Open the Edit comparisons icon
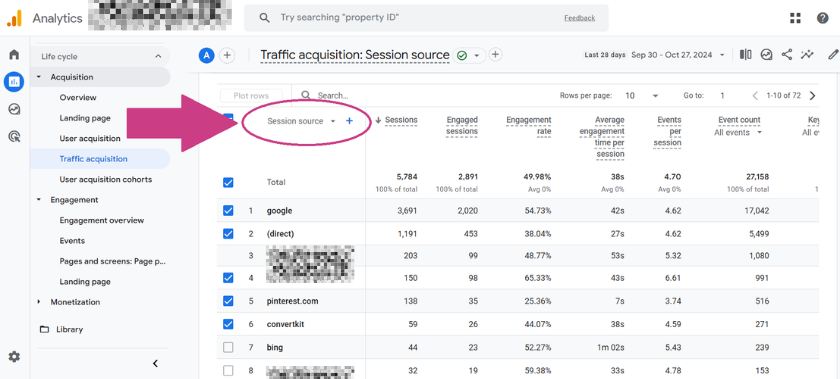 [x=745, y=54]
